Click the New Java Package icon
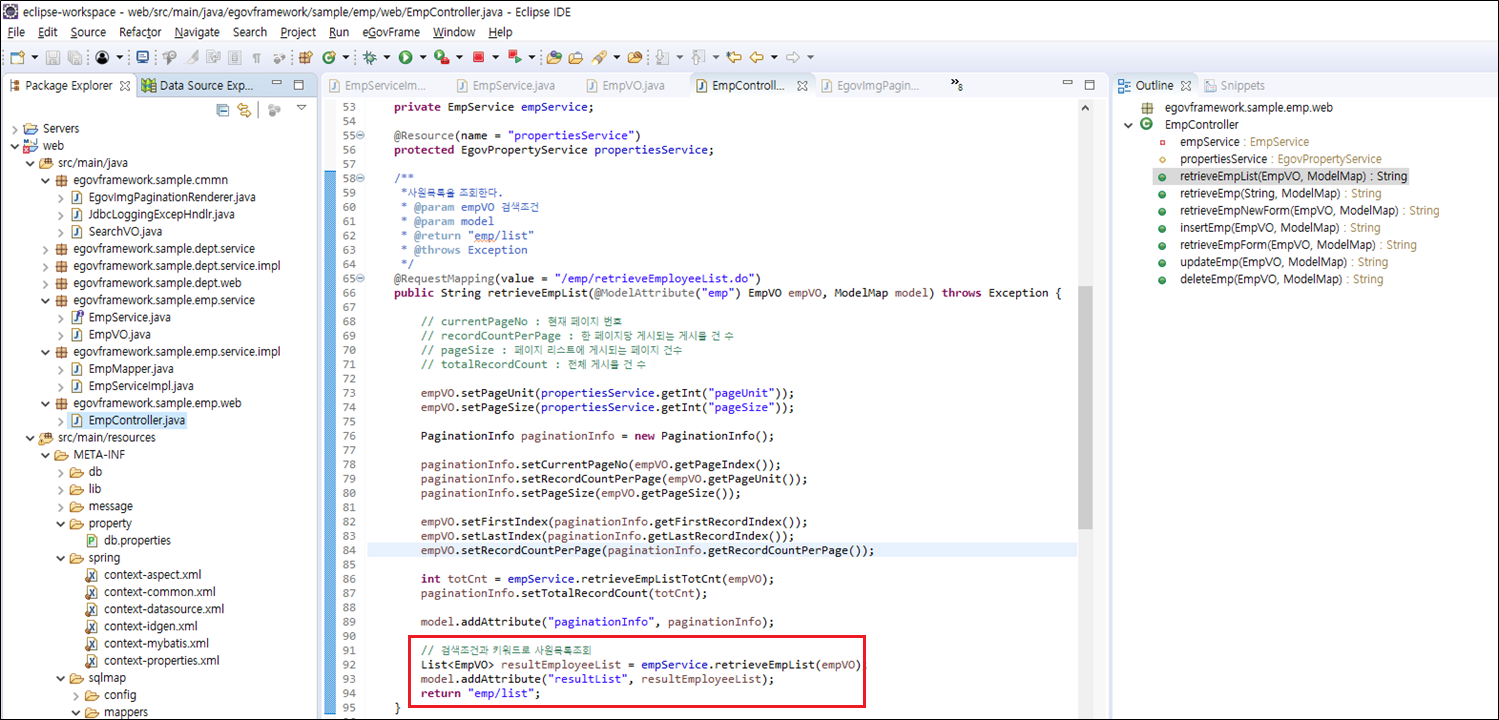Viewport: 1499px width, 720px height. [x=305, y=57]
